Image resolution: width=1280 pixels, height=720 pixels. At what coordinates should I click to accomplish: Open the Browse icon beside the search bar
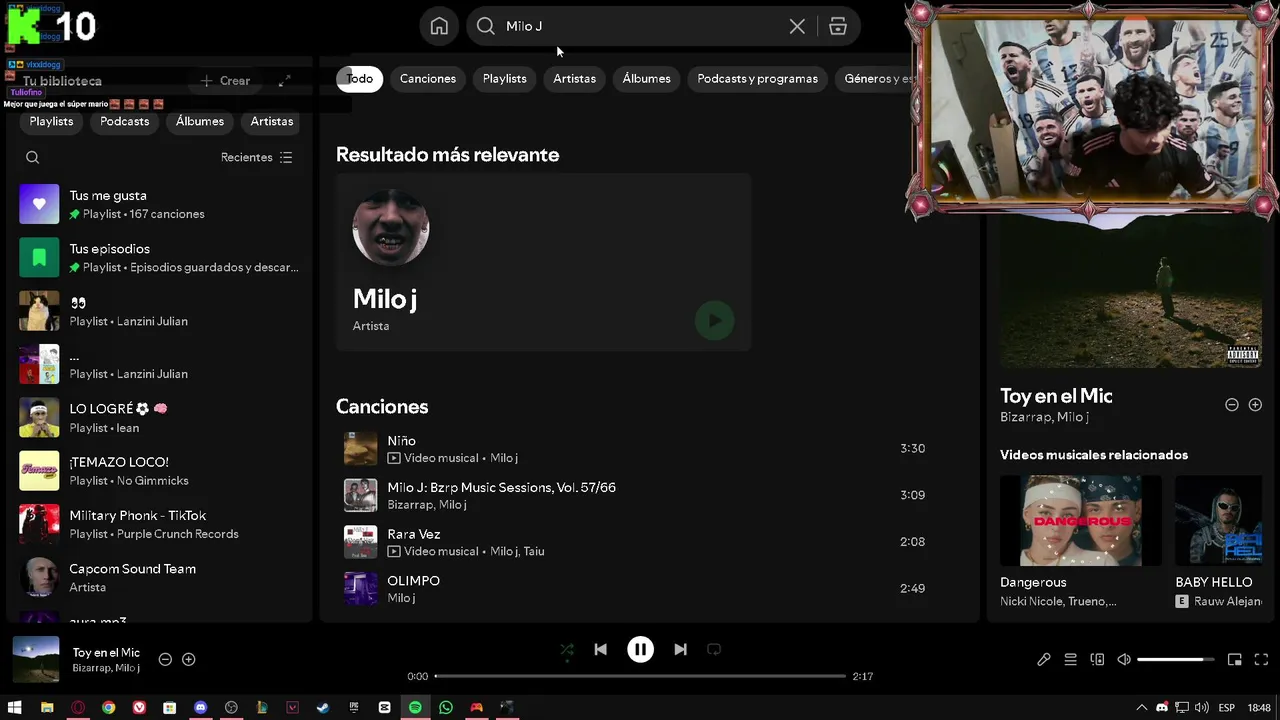[838, 26]
